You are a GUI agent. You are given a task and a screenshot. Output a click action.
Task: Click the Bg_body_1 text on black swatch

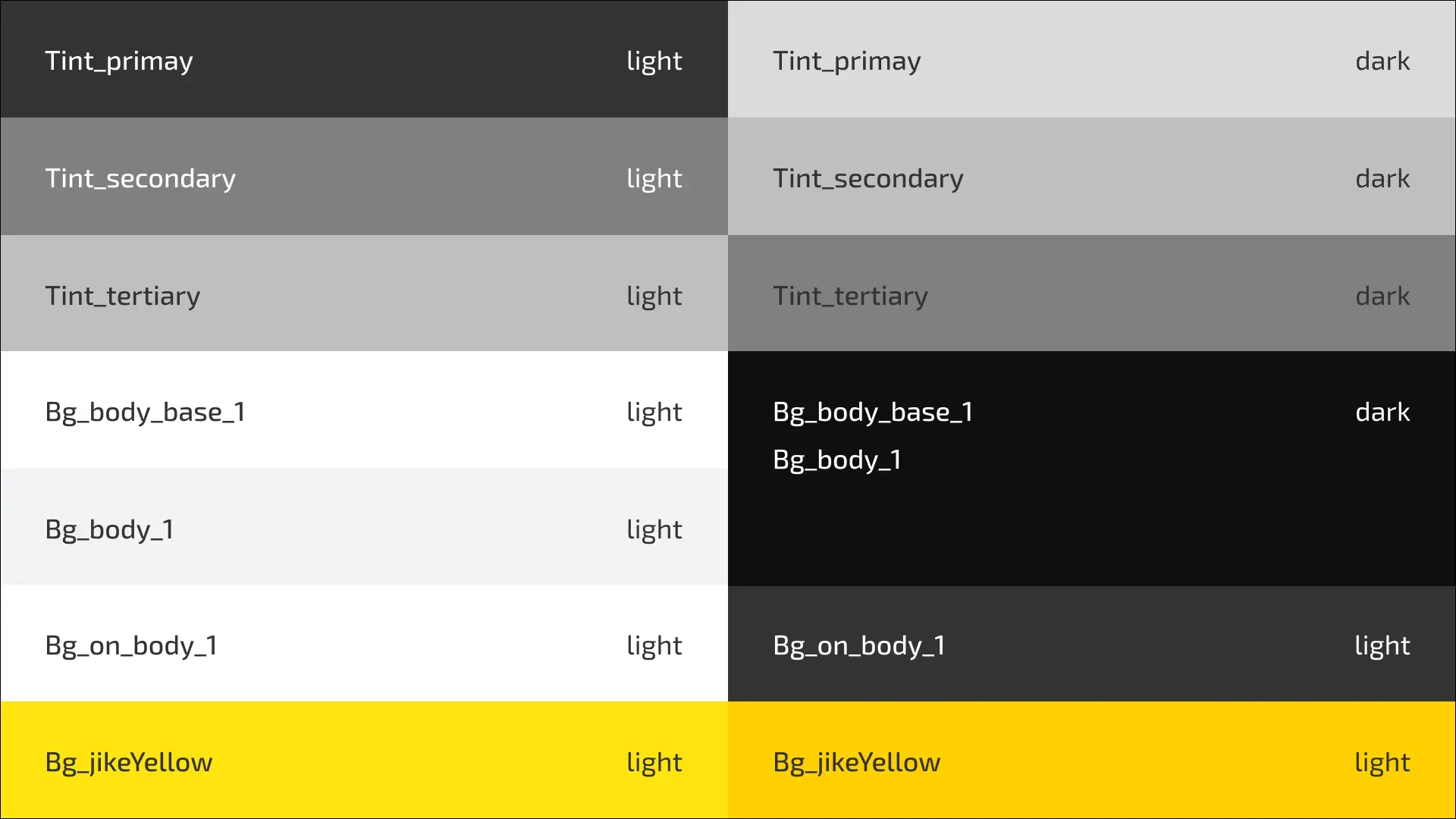coord(836,460)
